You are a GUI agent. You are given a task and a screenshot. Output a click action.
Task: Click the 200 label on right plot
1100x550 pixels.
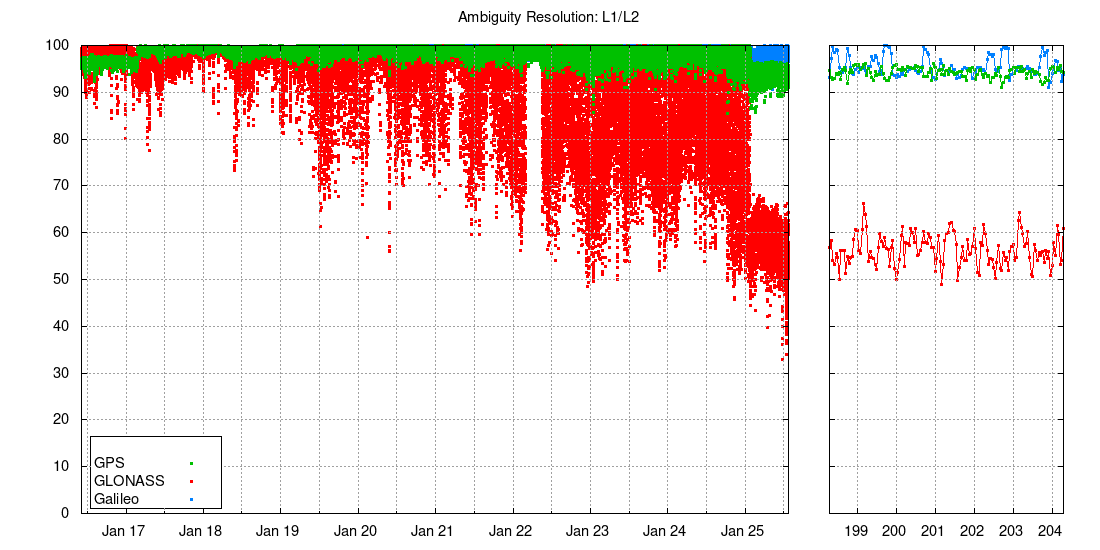point(895,530)
